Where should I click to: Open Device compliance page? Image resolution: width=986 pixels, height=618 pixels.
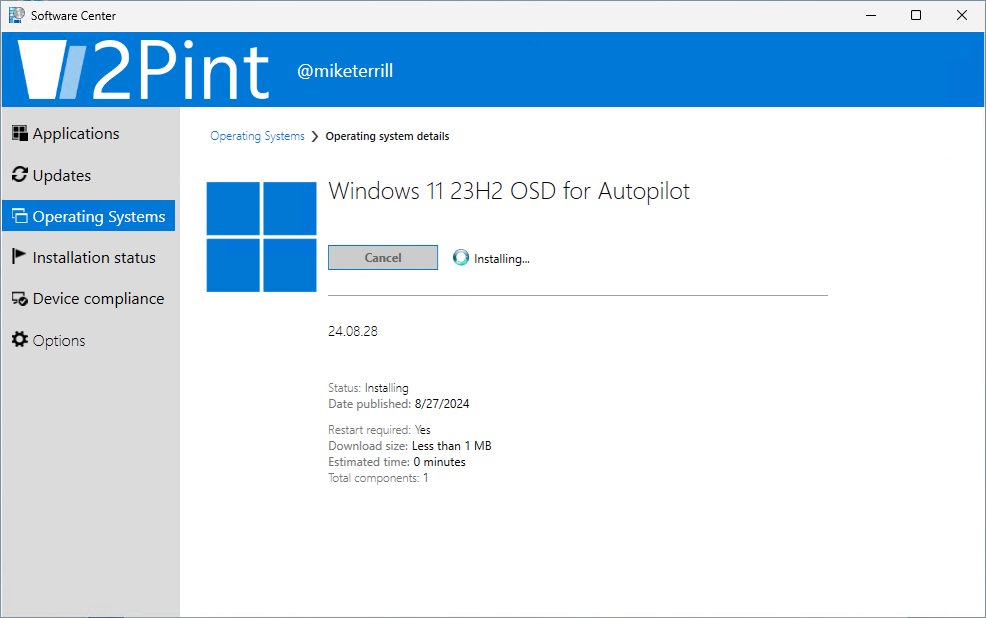[88, 299]
